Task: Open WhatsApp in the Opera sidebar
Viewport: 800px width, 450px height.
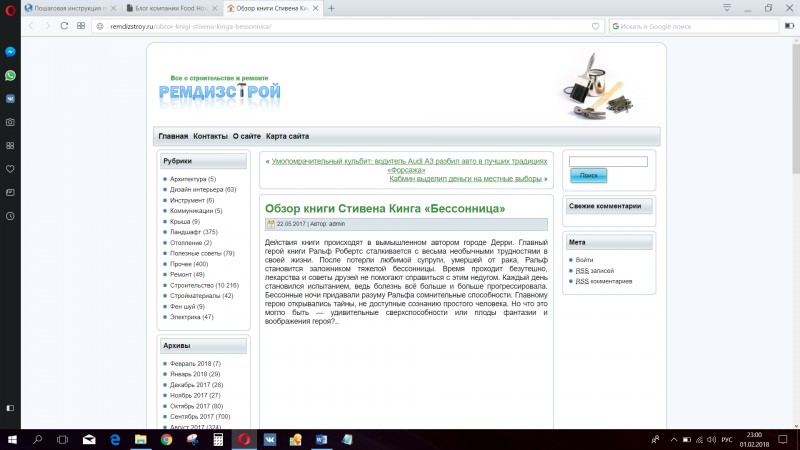Action: point(10,76)
